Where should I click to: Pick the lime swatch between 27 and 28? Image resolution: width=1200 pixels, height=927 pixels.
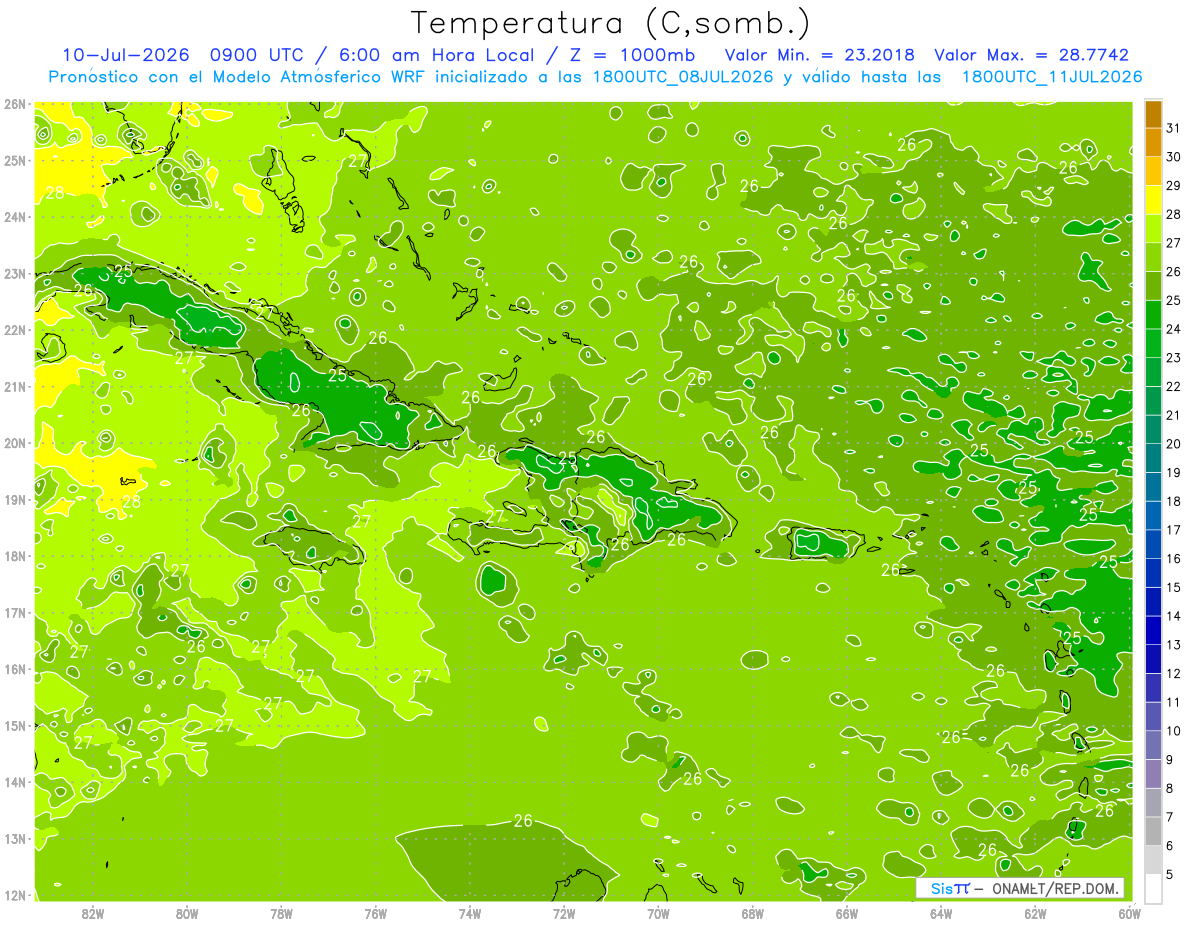click(x=1153, y=228)
